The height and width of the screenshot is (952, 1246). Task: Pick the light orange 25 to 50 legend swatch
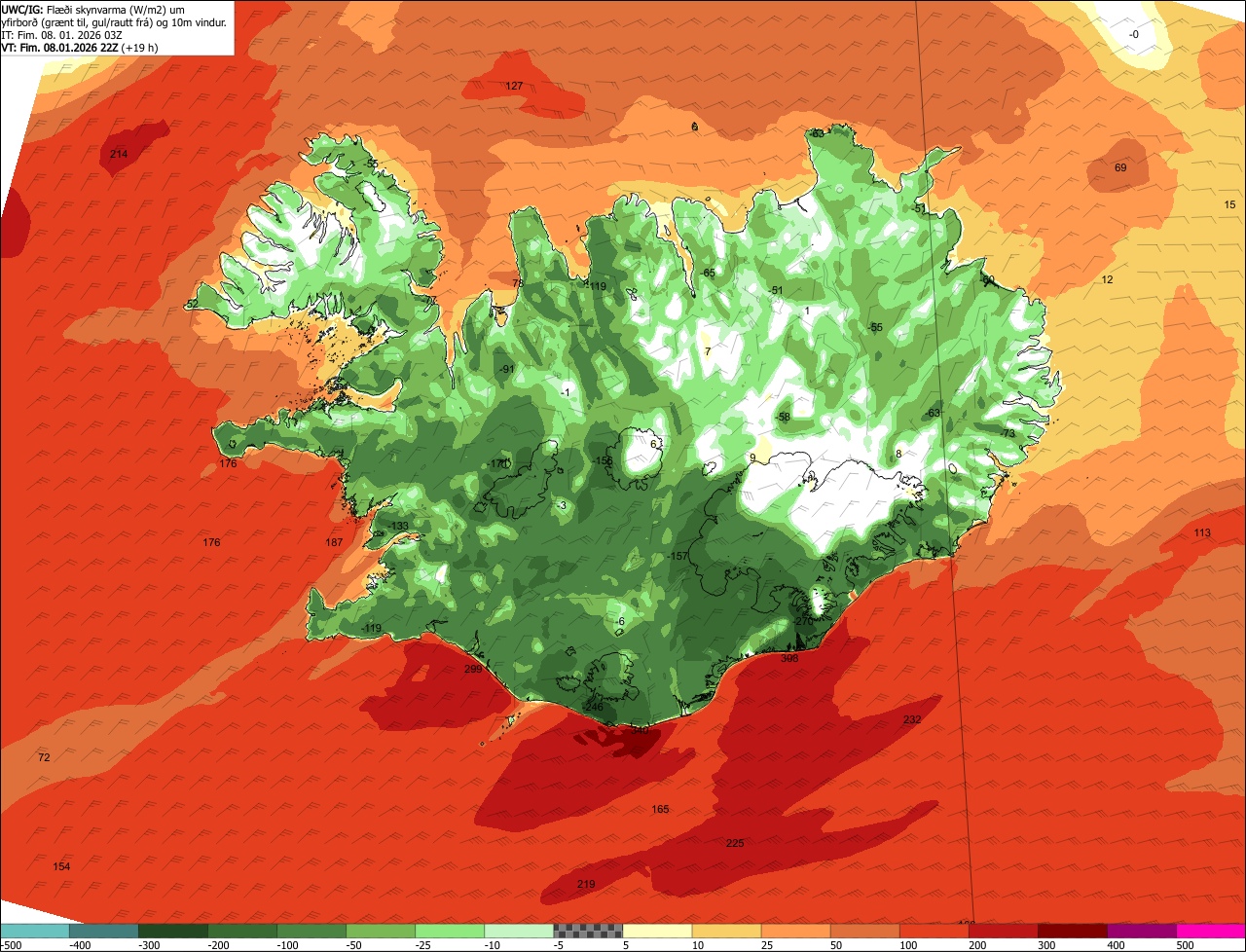(x=794, y=931)
